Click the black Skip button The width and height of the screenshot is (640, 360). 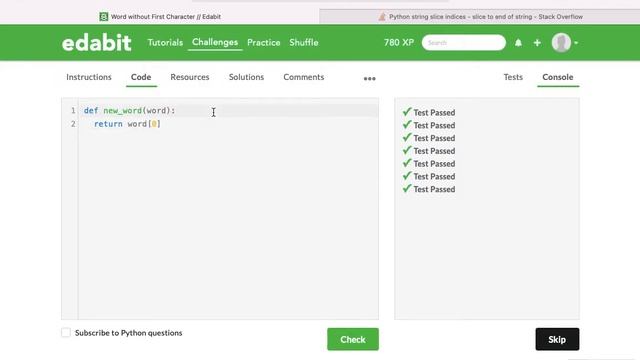557,339
